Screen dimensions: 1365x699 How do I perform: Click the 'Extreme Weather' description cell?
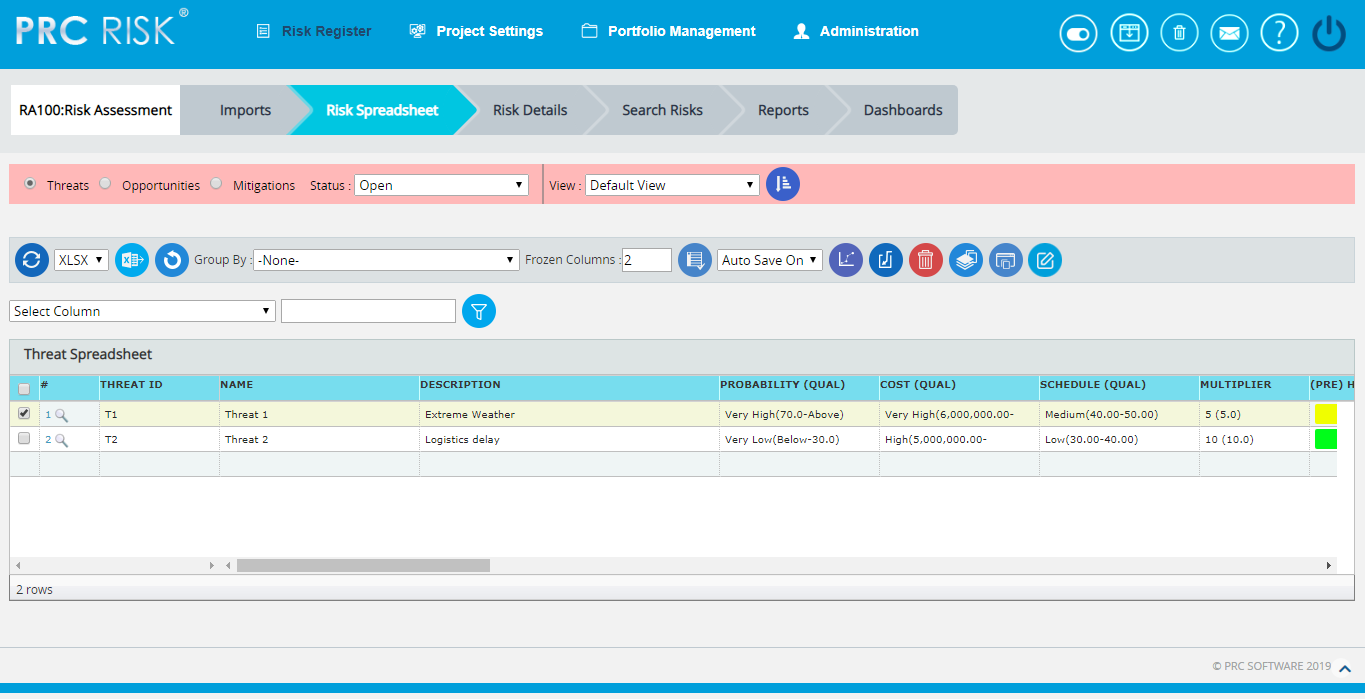(x=569, y=414)
